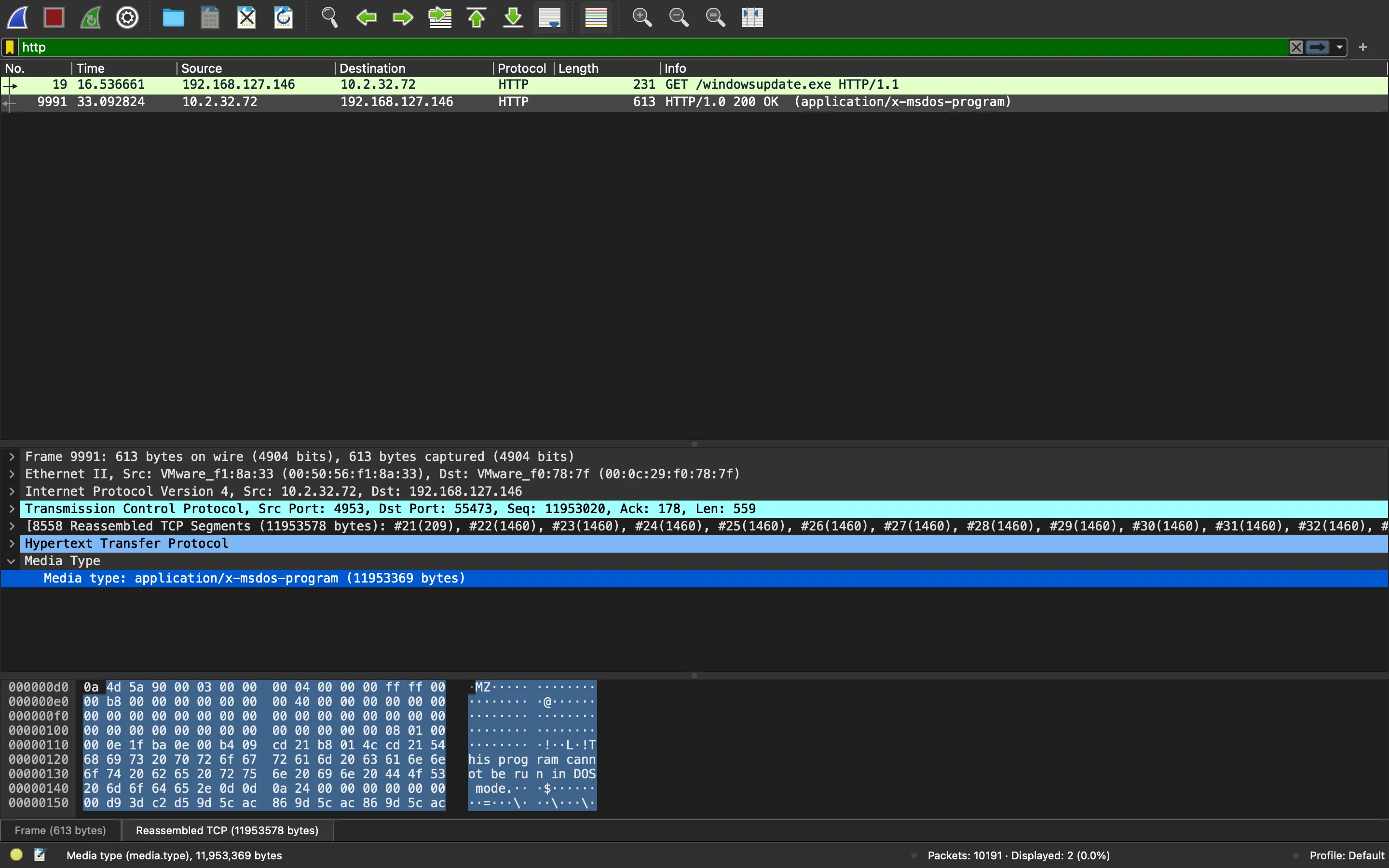Zoom in the main window text
This screenshot has width=1389, height=868.
(642, 17)
